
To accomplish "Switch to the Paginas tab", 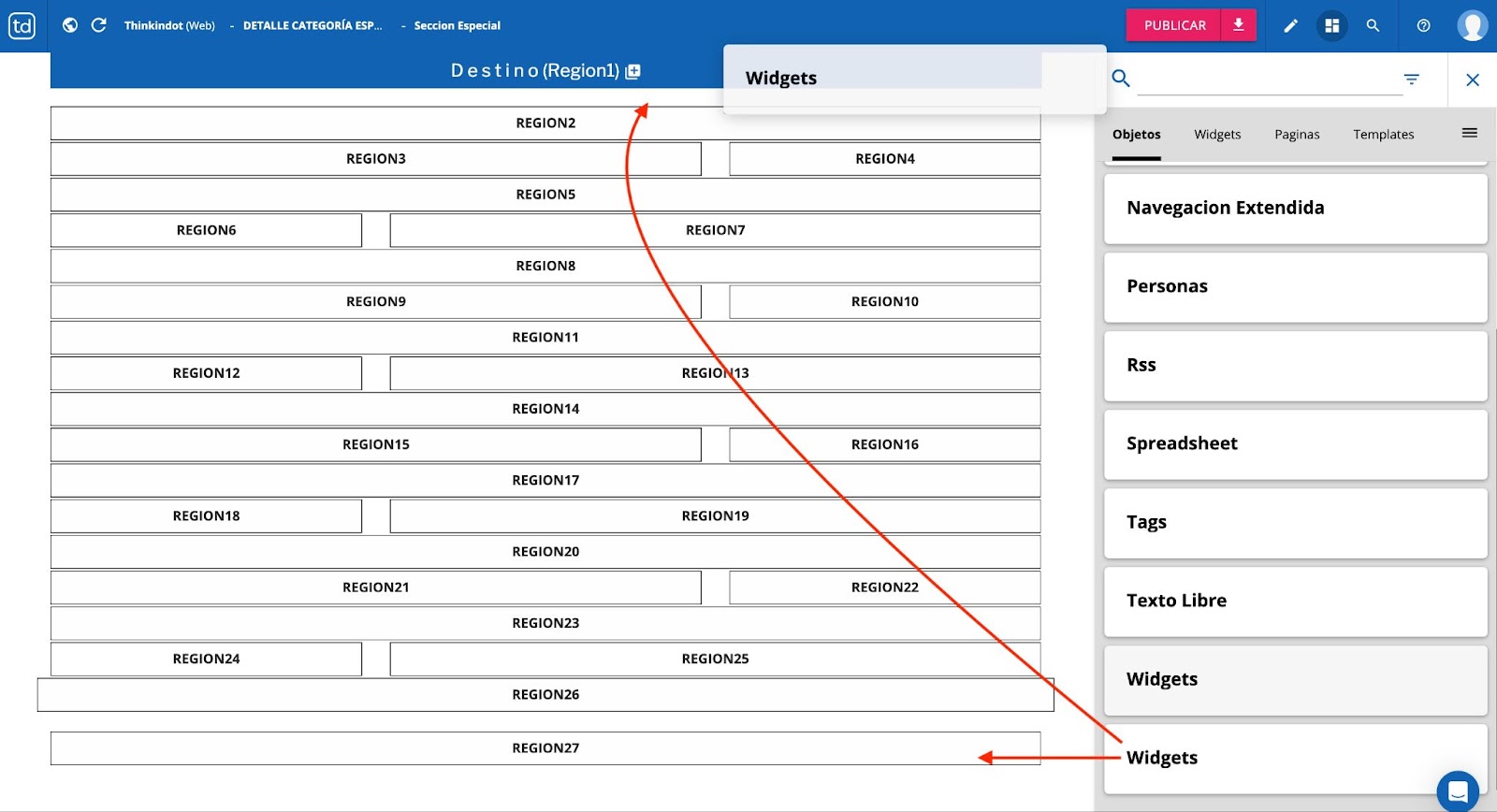I will (x=1297, y=135).
